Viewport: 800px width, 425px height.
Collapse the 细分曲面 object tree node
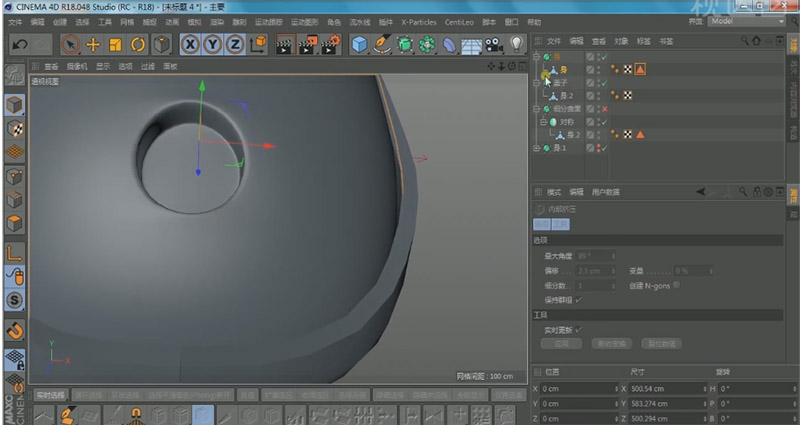click(536, 109)
